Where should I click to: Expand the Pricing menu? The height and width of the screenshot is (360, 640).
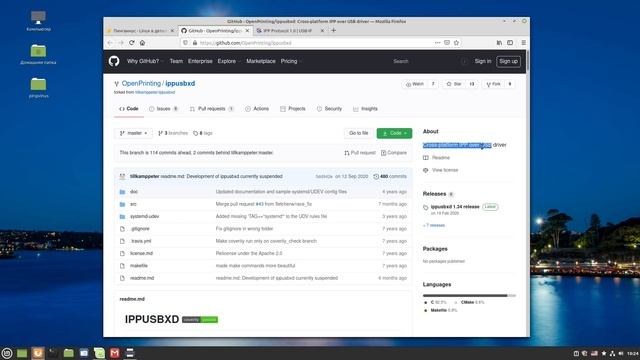point(291,61)
